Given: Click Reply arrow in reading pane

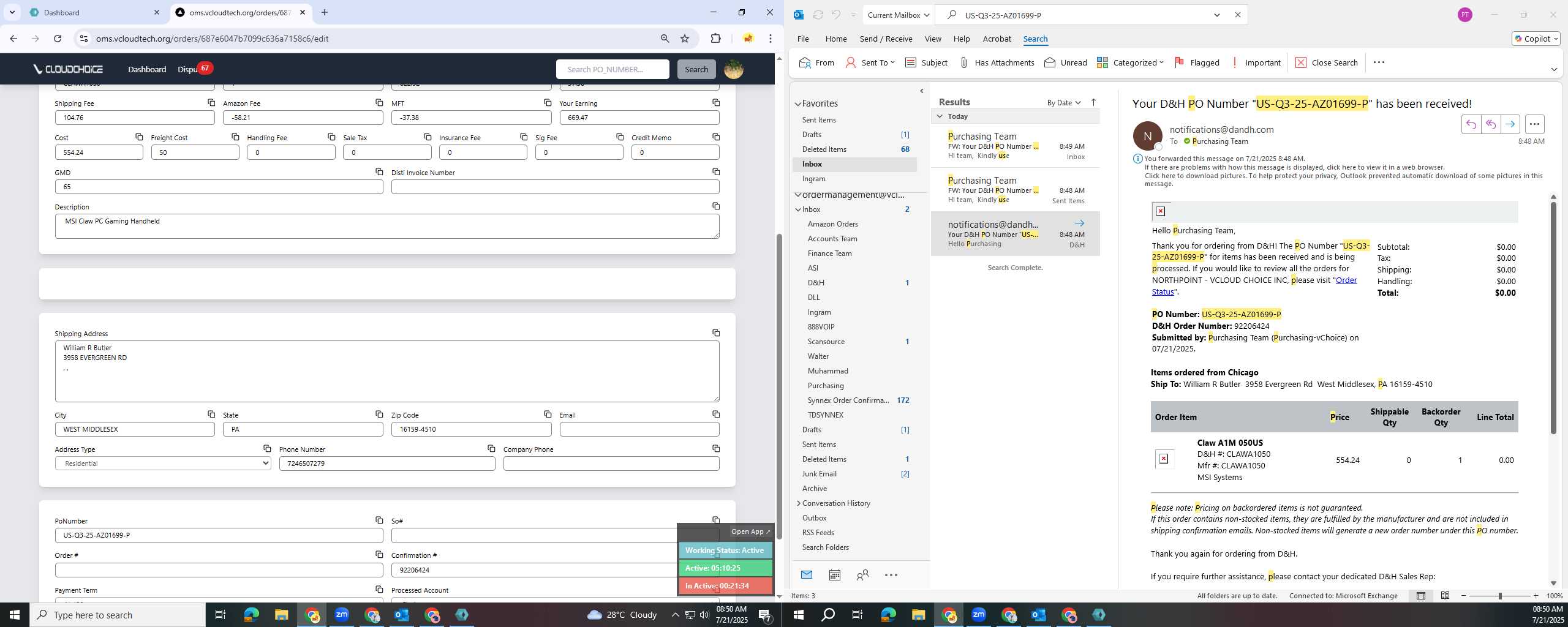Looking at the screenshot, I should [1471, 124].
